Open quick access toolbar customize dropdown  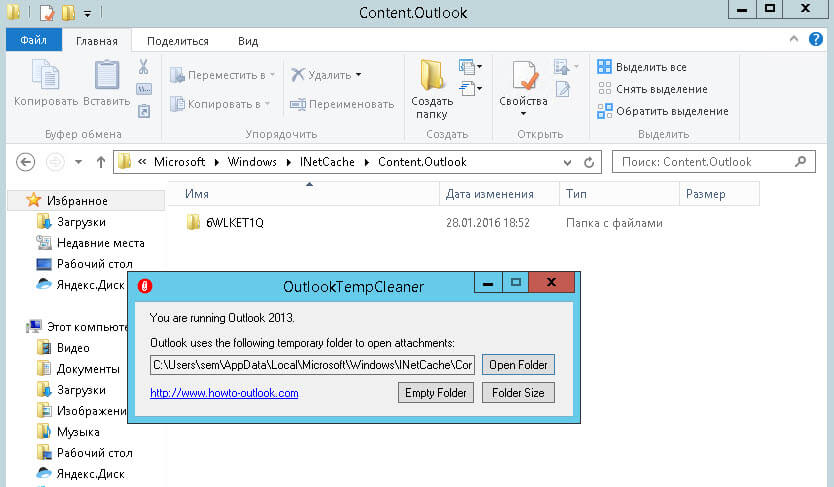[87, 13]
